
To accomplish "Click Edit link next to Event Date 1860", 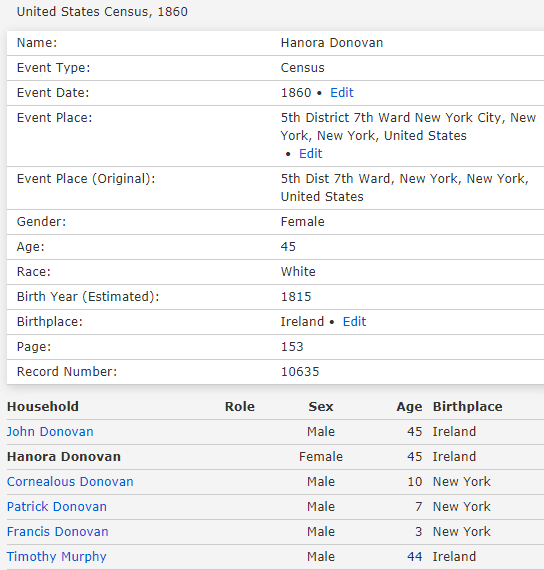I will click(341, 93).
